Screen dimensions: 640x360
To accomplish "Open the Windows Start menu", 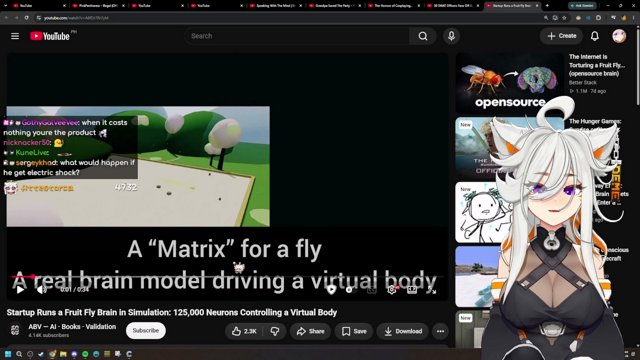I will click(8, 354).
